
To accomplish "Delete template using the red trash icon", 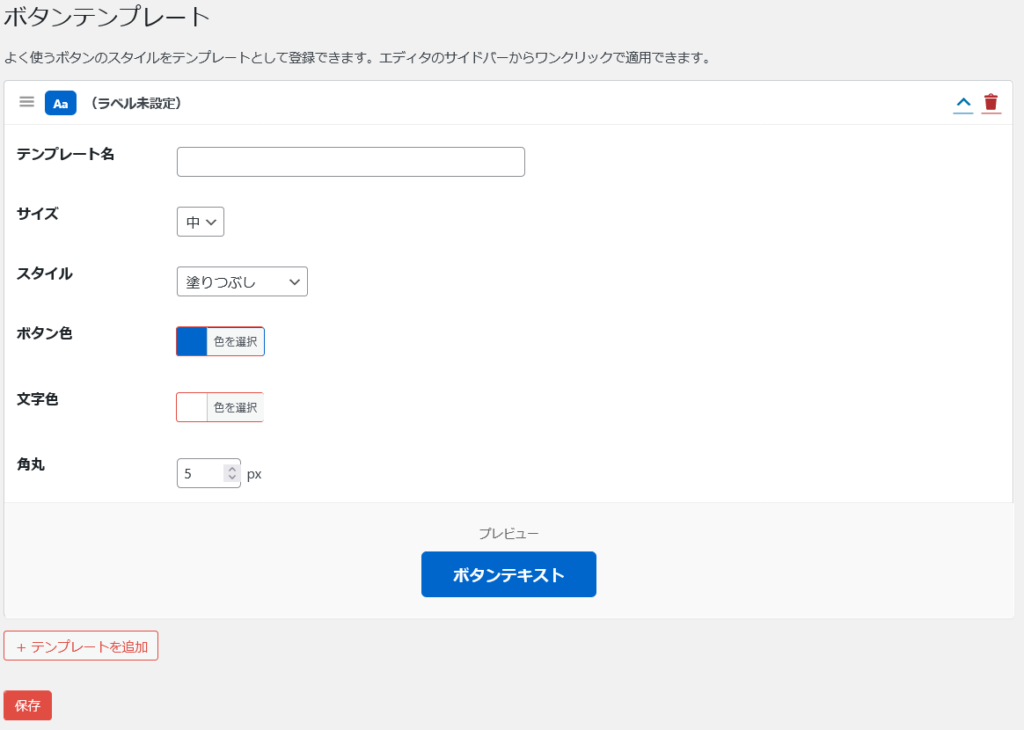I will (x=990, y=102).
